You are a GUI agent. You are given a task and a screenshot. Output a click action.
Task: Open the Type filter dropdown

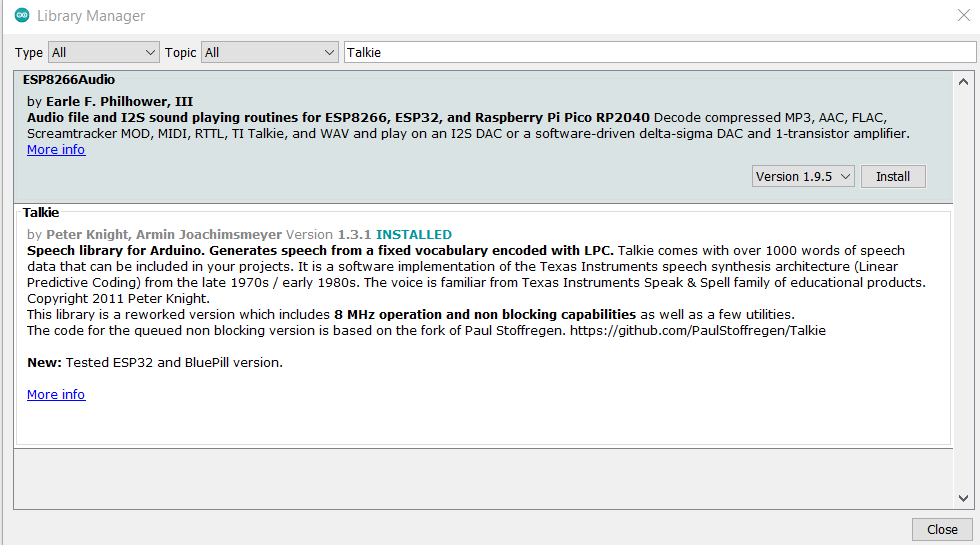tap(104, 52)
